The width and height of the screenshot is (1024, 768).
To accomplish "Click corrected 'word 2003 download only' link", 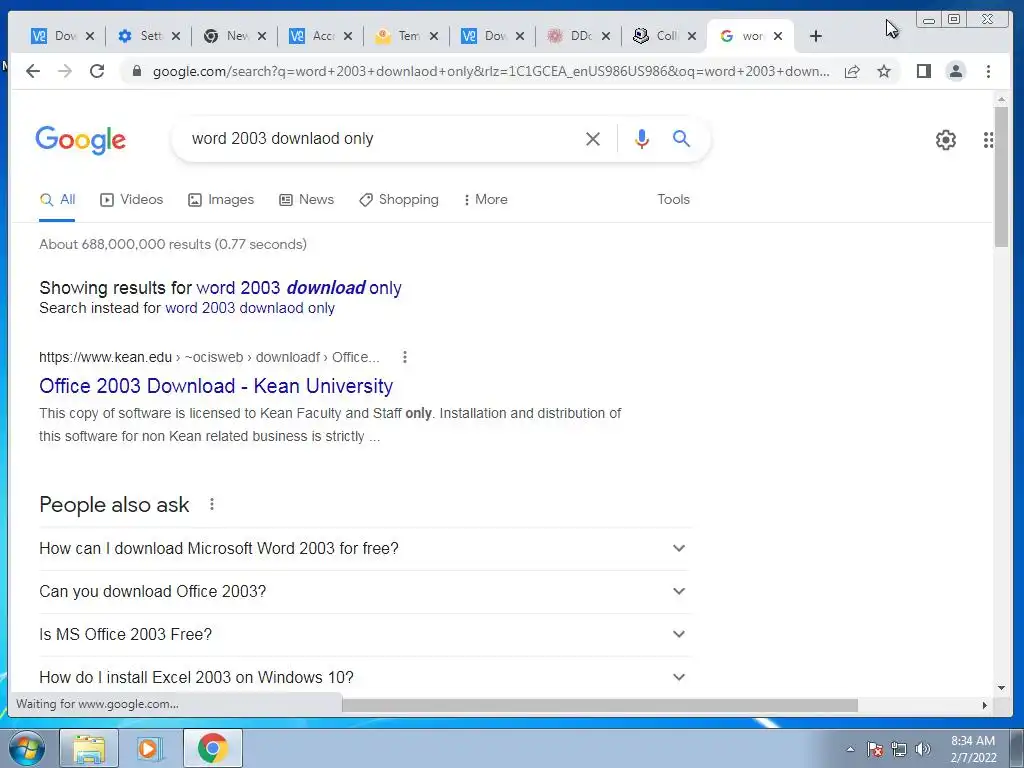I will tap(299, 288).
